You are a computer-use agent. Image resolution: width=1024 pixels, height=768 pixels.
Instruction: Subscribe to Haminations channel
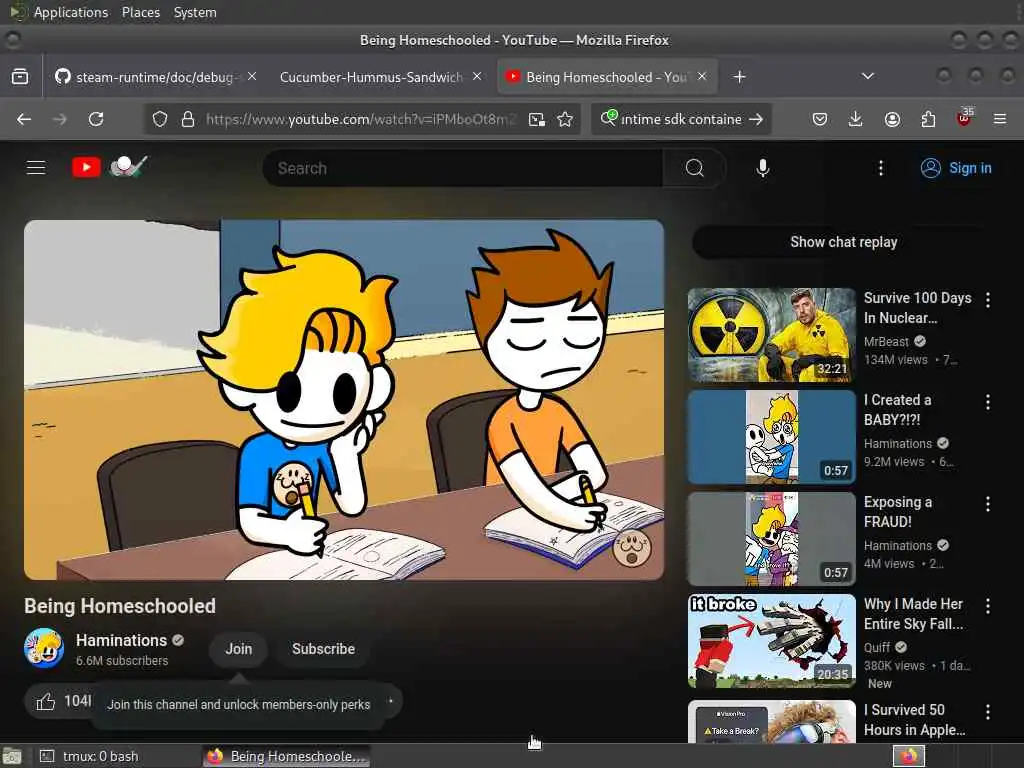323,648
